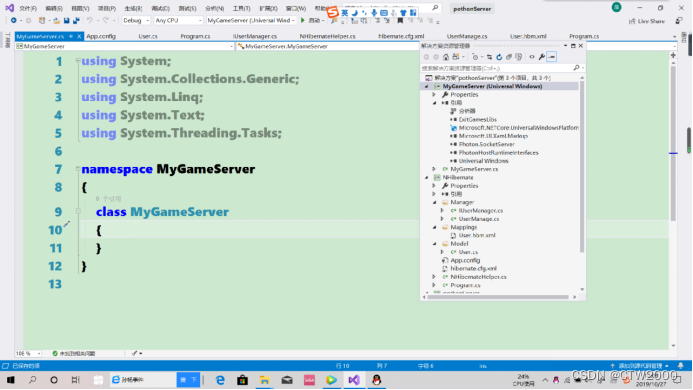The width and height of the screenshot is (693, 390).
Task: Switch to App.config tab
Action: click(x=101, y=36)
